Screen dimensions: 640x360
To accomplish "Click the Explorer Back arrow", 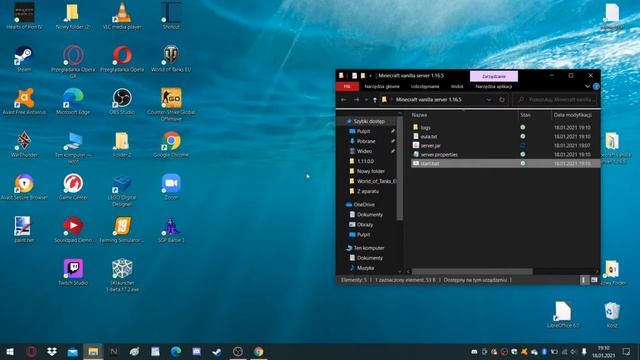I will 344,100.
